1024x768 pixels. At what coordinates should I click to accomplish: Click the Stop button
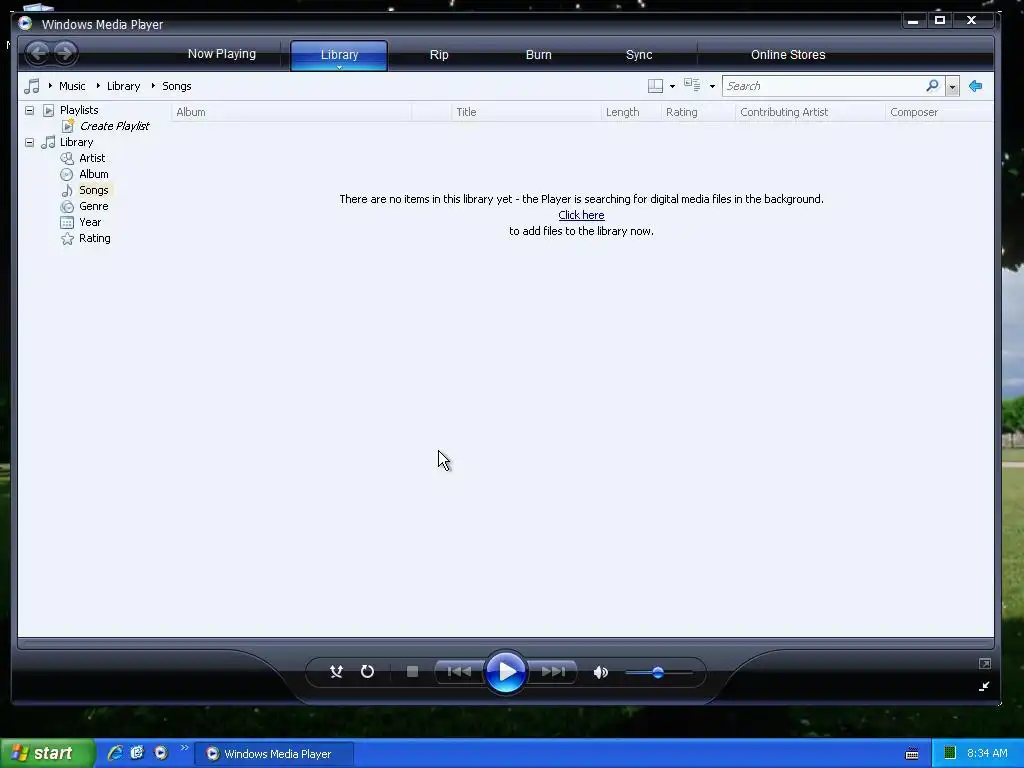pos(412,671)
